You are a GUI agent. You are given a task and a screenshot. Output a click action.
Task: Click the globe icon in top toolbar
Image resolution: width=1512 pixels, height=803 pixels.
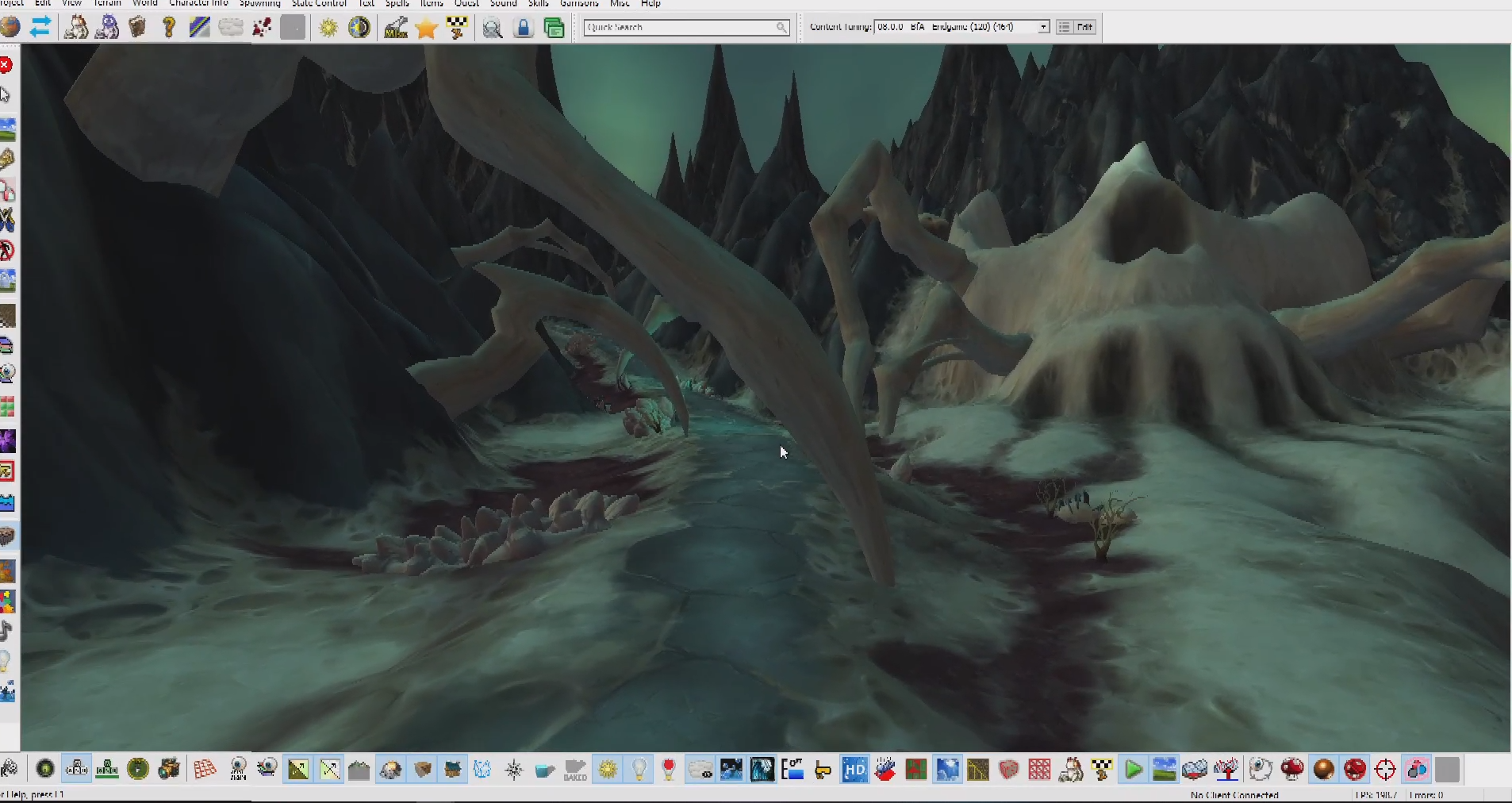(x=10, y=27)
